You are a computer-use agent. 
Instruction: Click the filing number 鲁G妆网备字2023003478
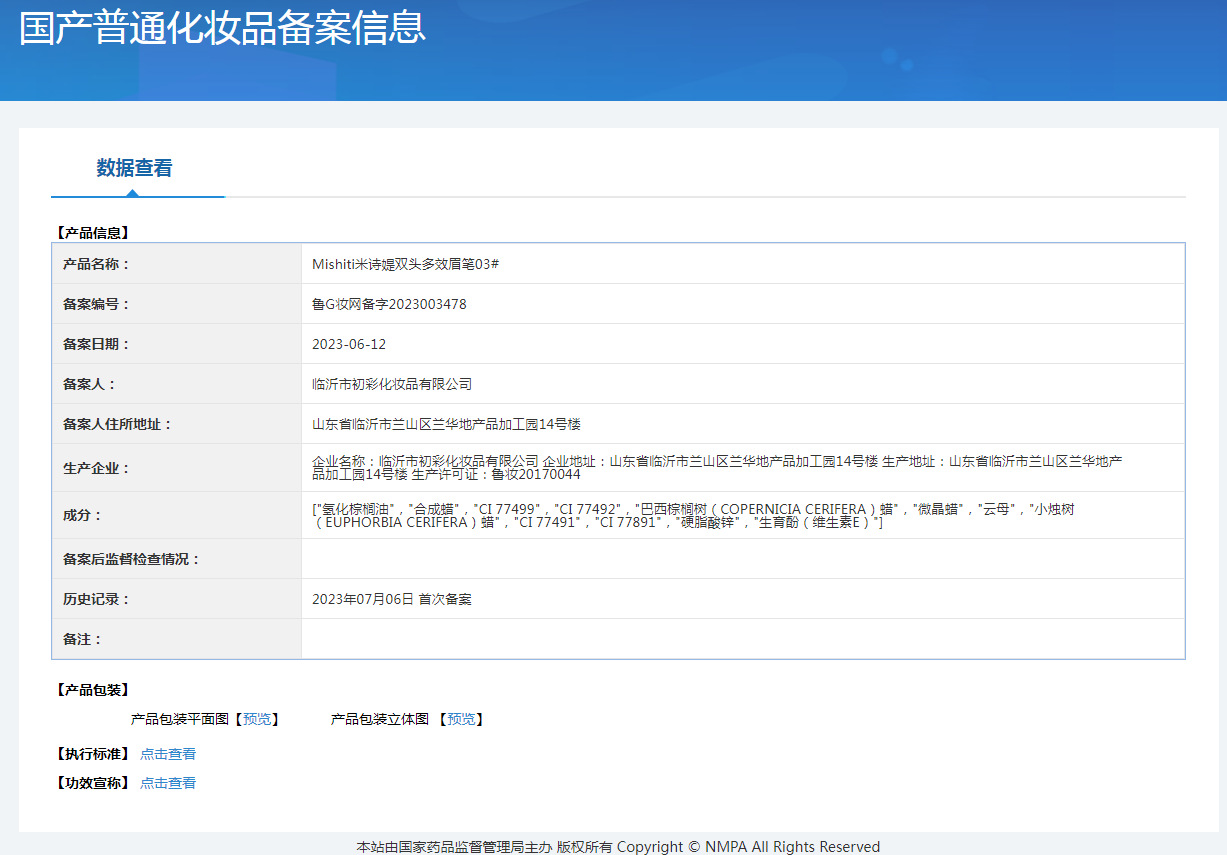point(389,304)
